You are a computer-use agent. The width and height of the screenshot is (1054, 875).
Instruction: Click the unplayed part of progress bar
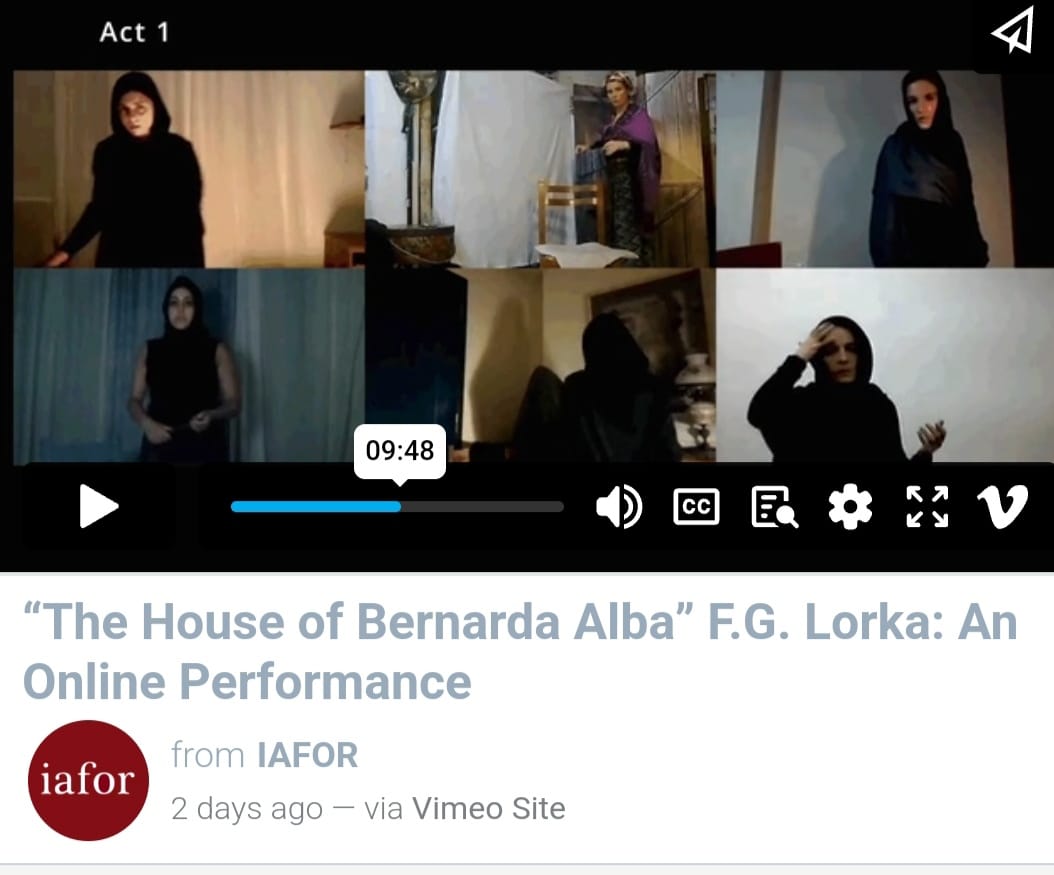[482, 507]
